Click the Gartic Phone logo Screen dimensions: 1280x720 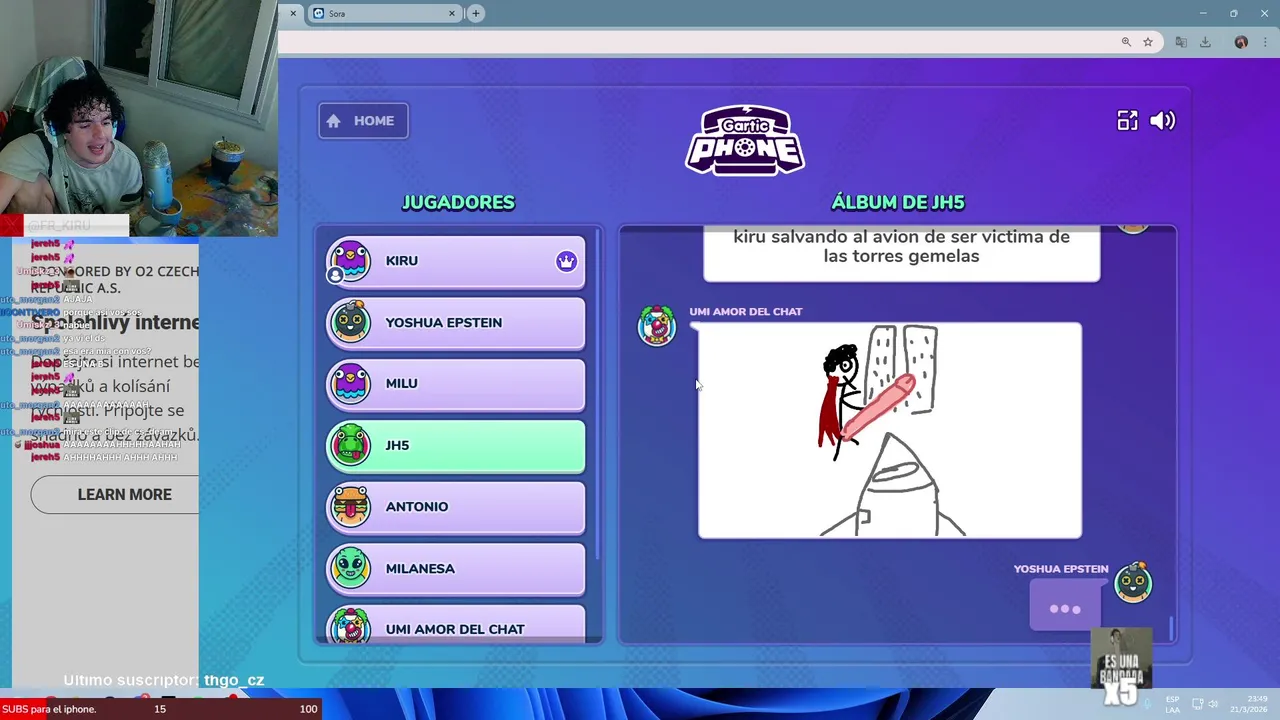coord(745,140)
